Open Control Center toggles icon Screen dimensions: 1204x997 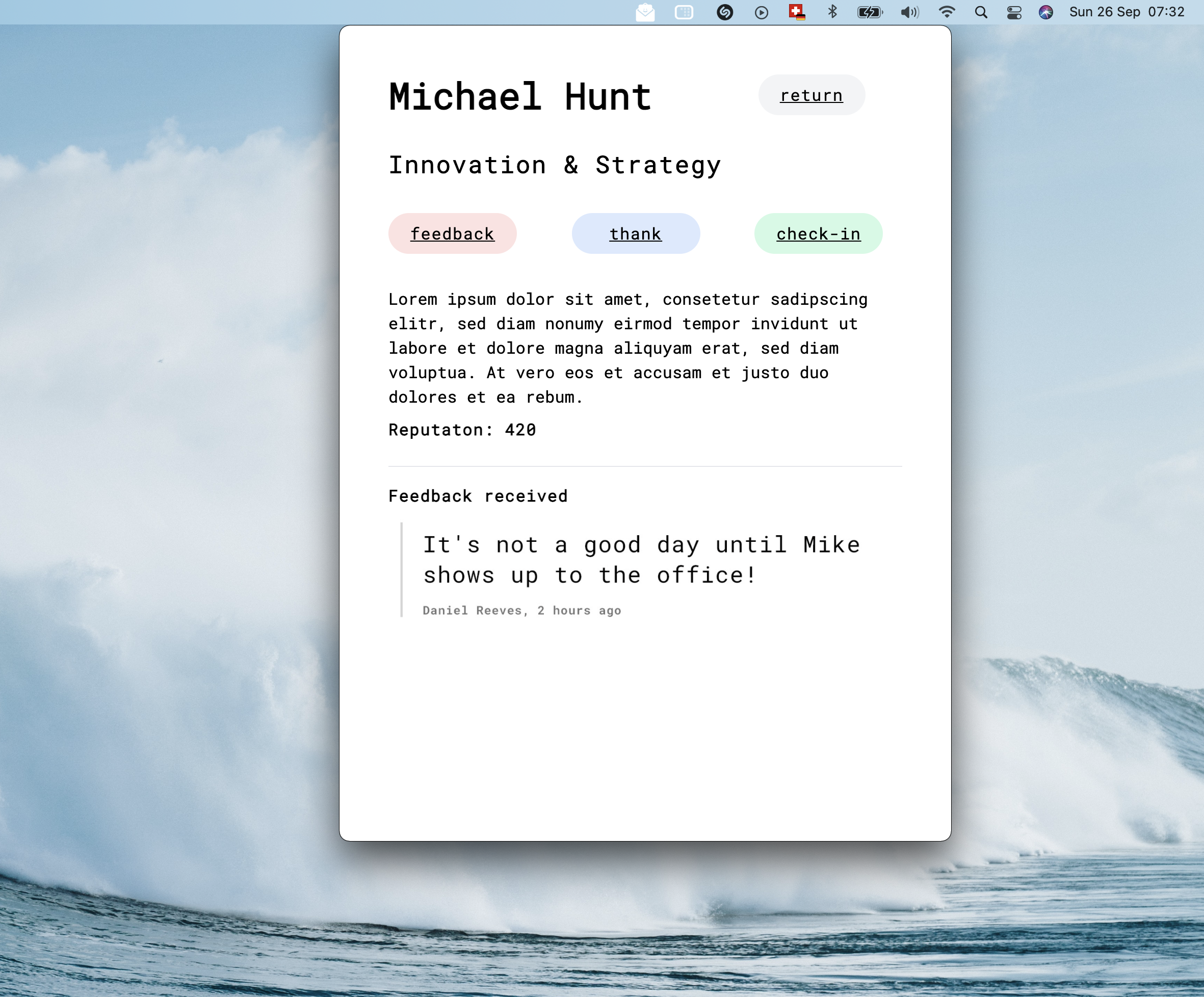click(x=1014, y=12)
